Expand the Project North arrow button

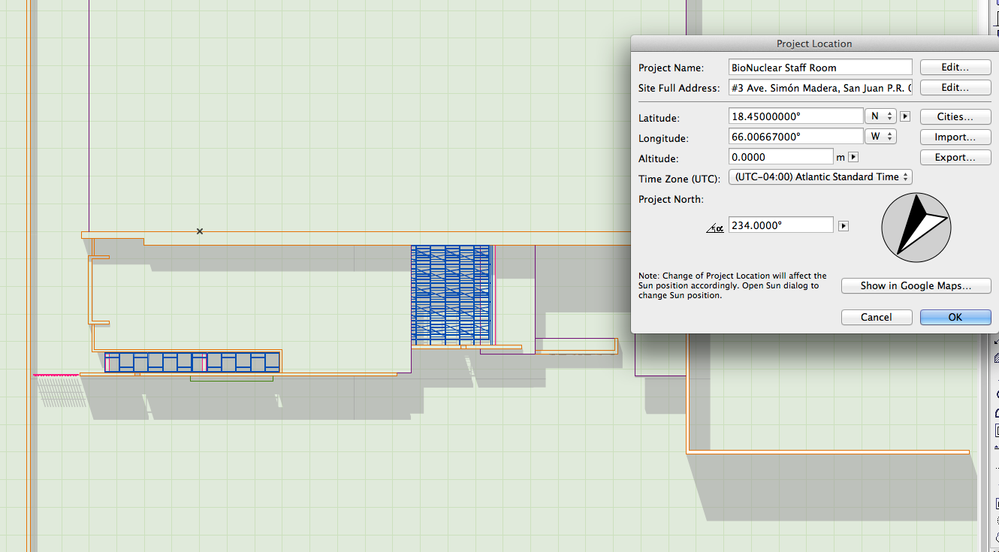(844, 226)
